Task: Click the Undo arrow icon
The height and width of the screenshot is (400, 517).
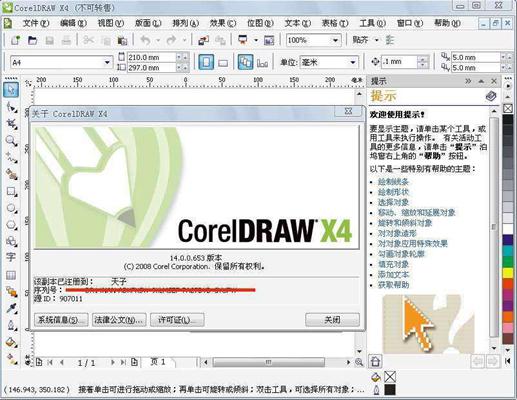Action: point(145,40)
